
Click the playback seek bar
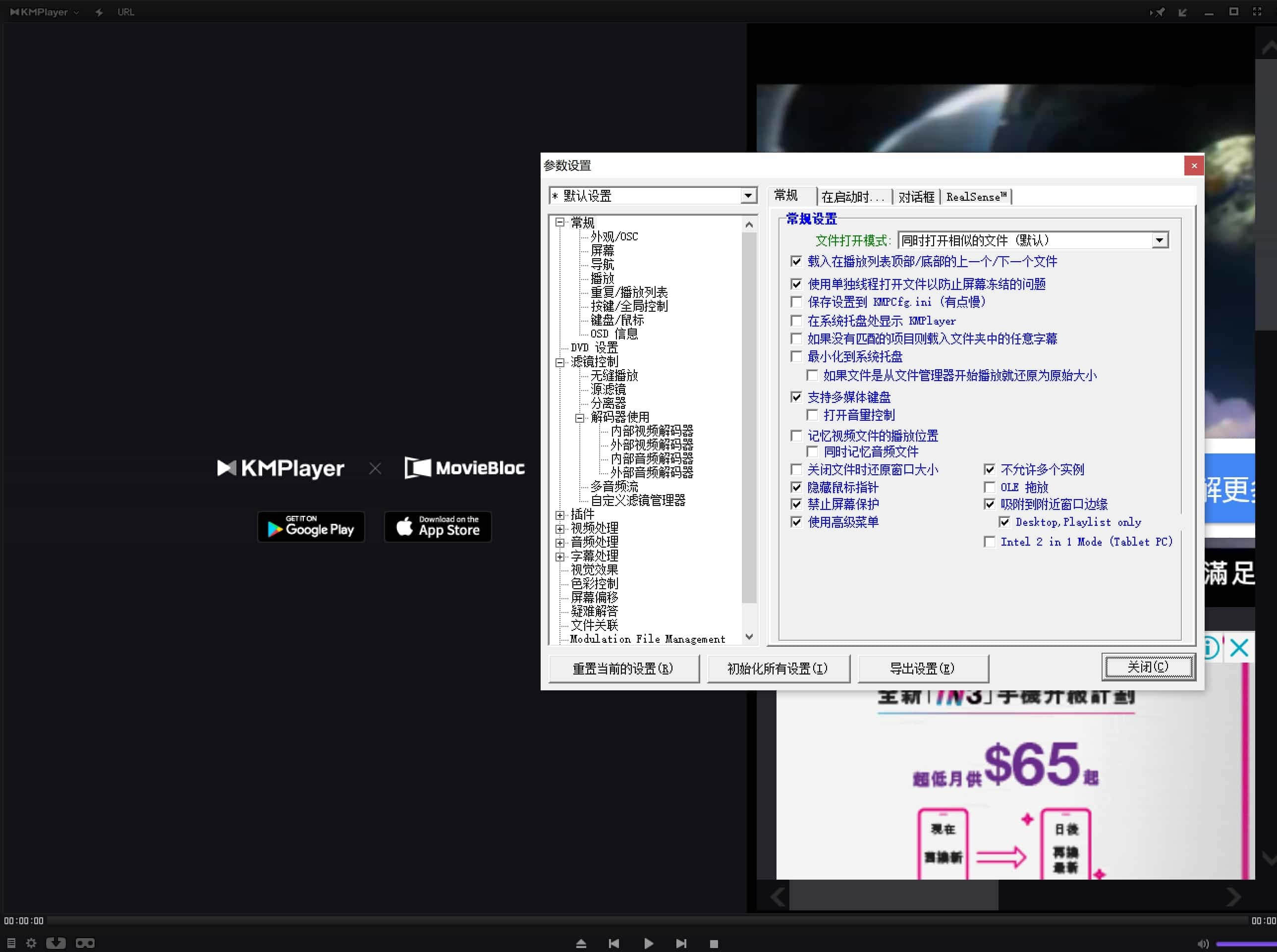click(x=647, y=921)
